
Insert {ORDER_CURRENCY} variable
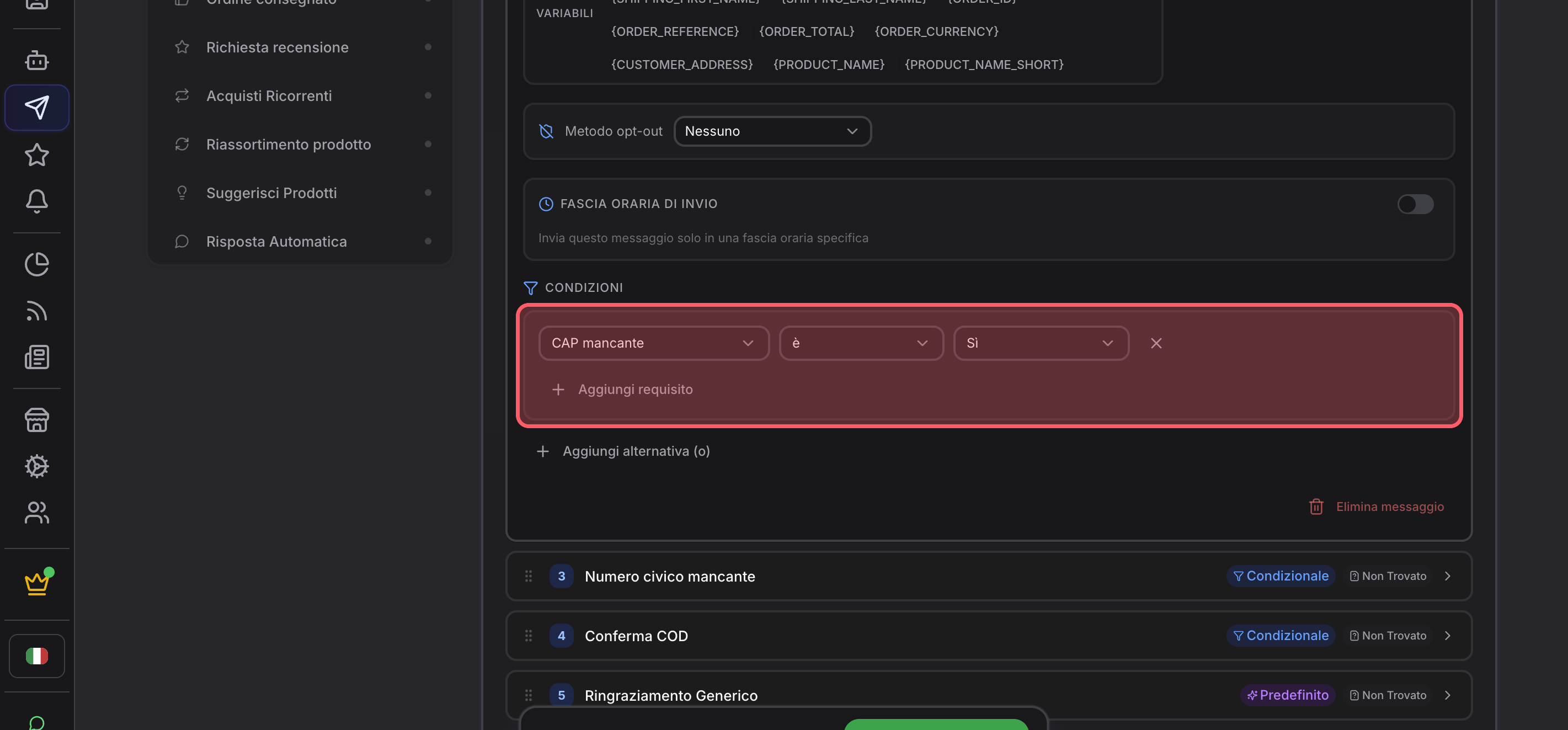[936, 31]
